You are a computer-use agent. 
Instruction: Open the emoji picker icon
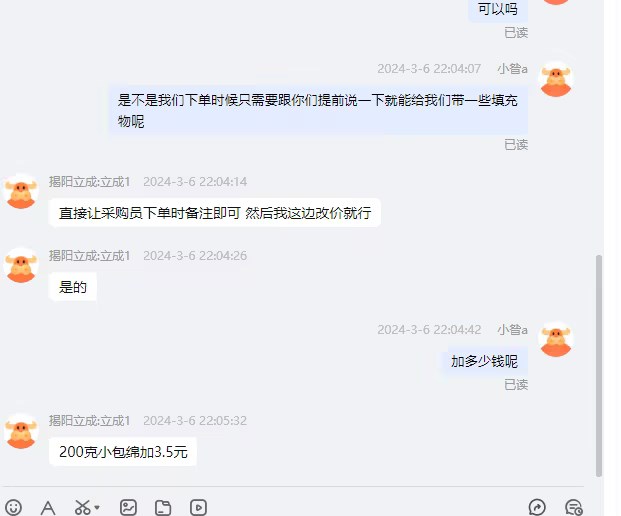pyautogui.click(x=13, y=508)
